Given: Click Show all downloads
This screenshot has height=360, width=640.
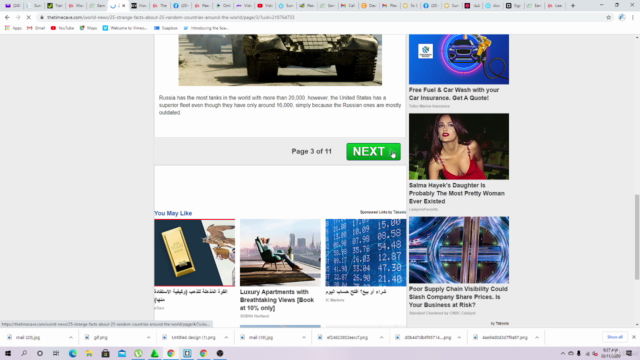Looking at the screenshot, I should pos(614,337).
